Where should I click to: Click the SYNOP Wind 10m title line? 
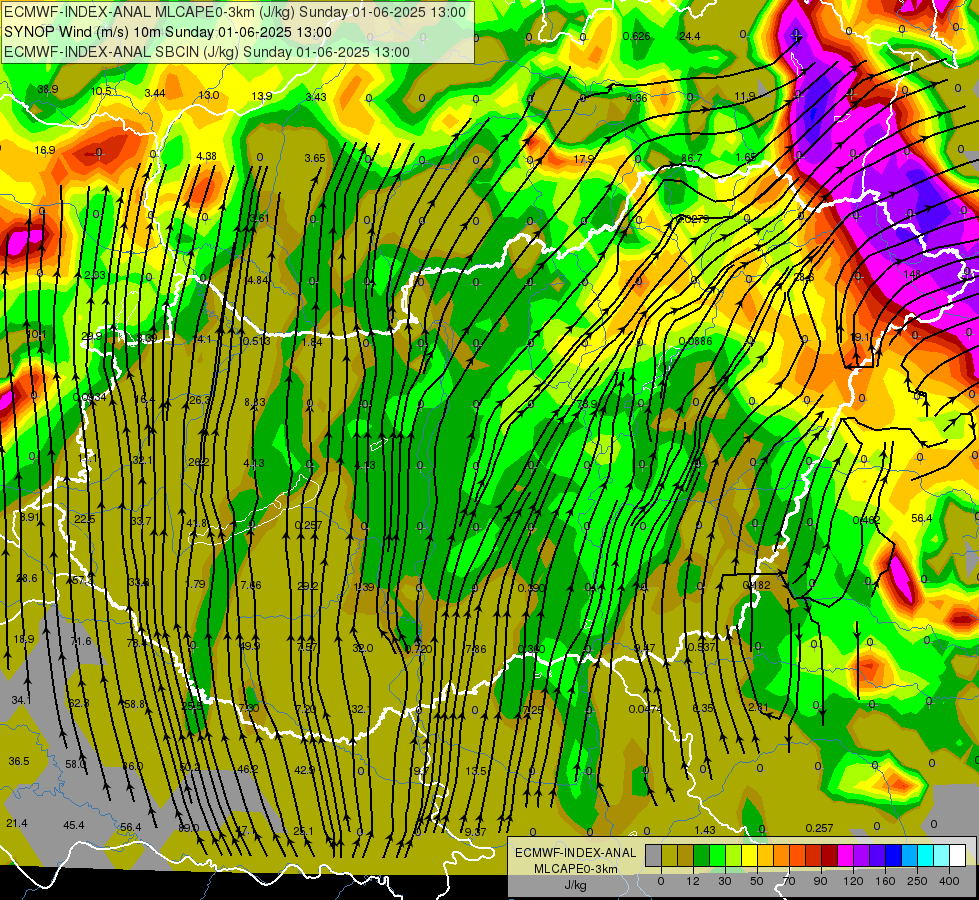pyautogui.click(x=168, y=32)
